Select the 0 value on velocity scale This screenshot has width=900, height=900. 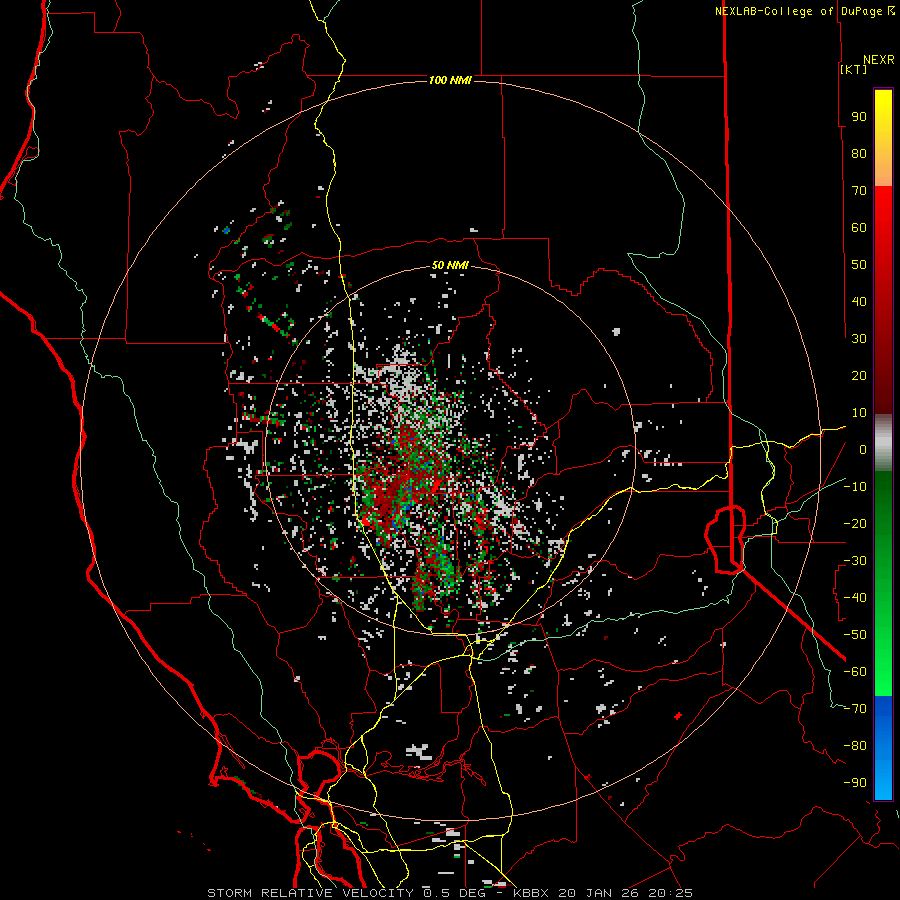[863, 449]
